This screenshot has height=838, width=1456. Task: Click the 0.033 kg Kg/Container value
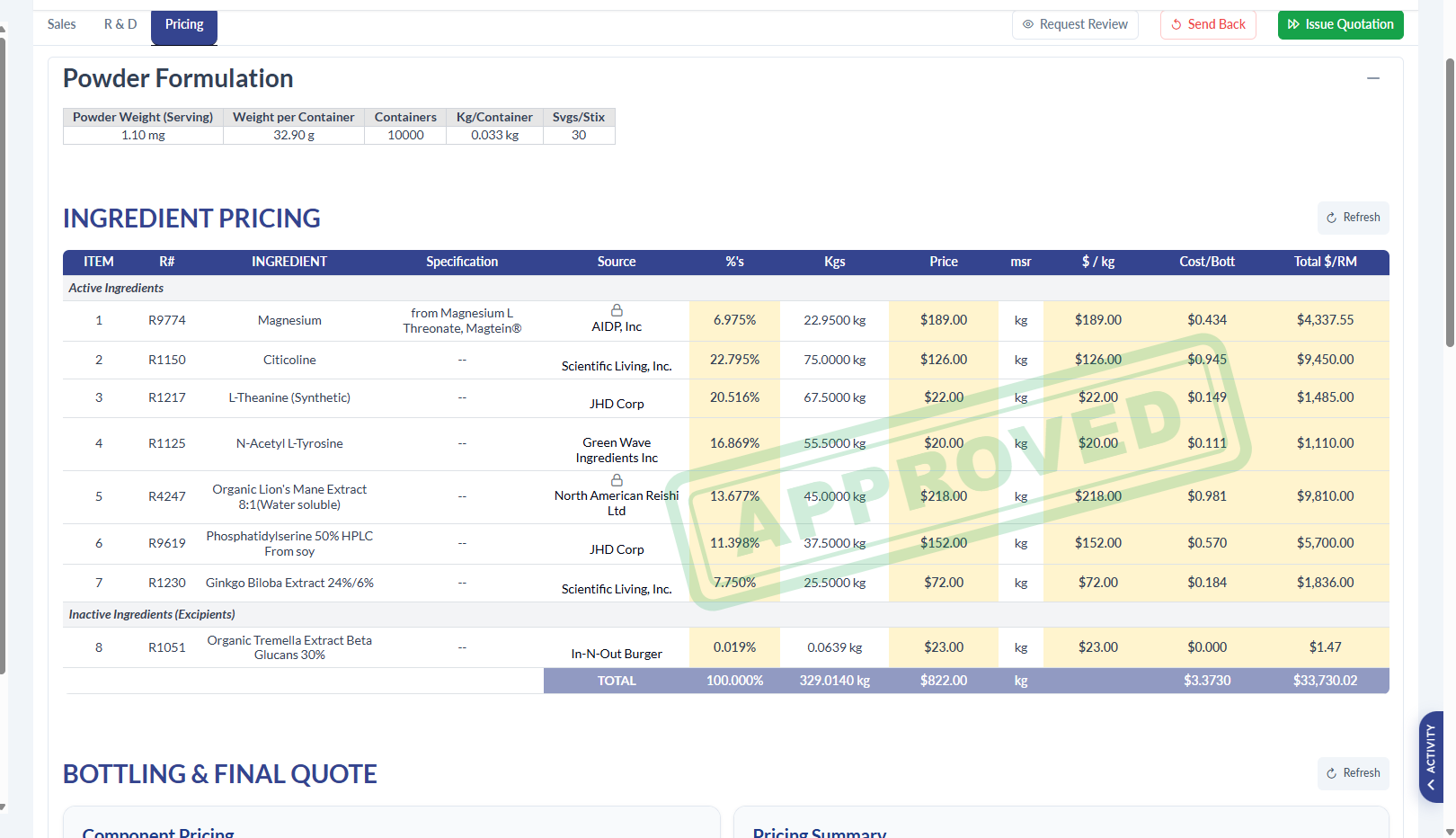point(494,135)
